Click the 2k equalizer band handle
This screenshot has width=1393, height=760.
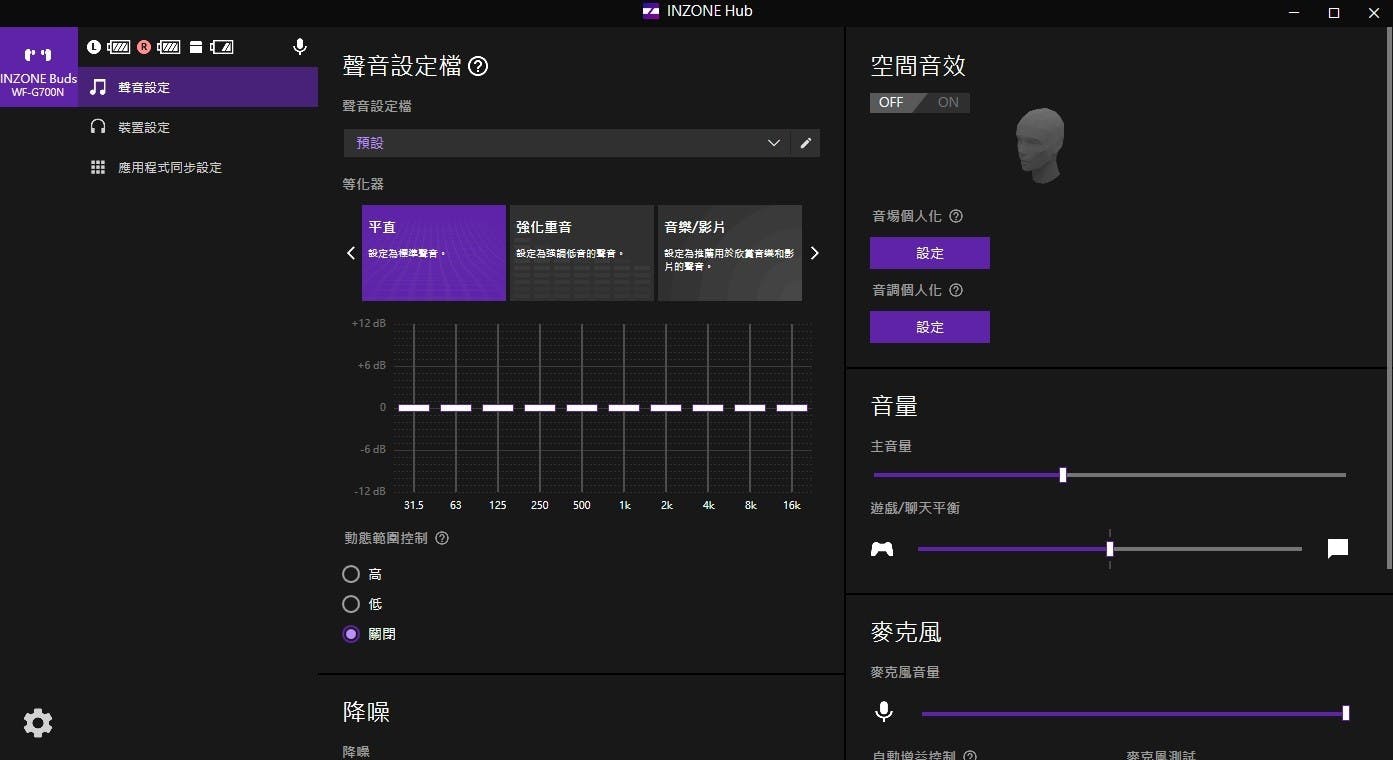666,408
